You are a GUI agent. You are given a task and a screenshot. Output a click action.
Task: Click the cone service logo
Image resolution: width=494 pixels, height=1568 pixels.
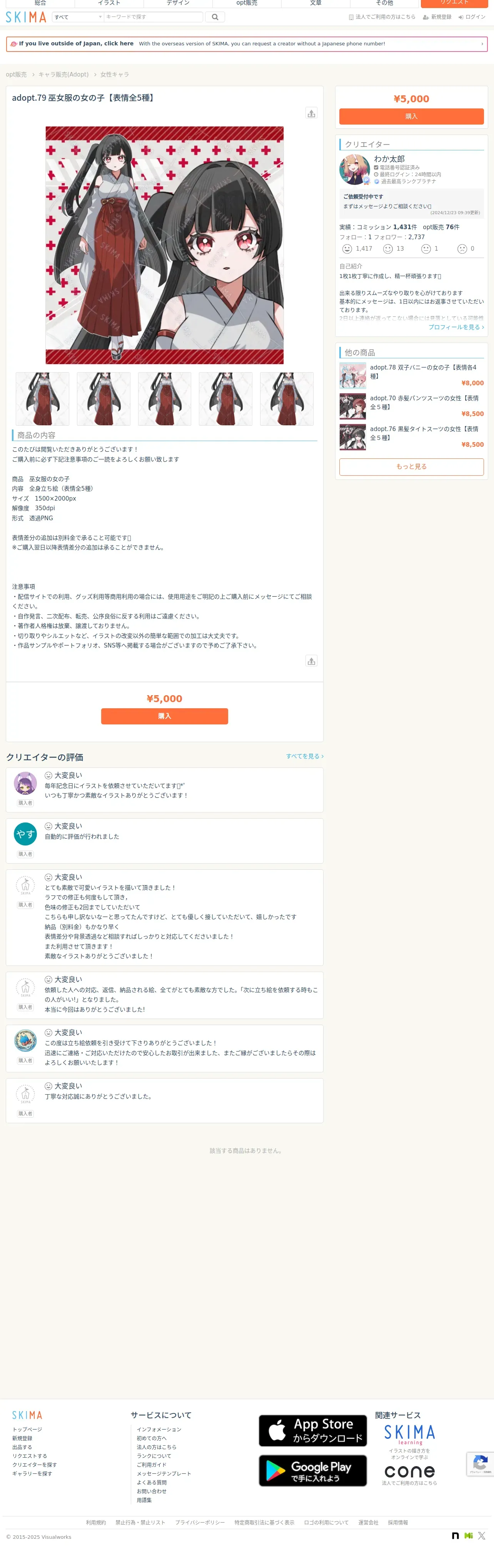[x=409, y=1471]
